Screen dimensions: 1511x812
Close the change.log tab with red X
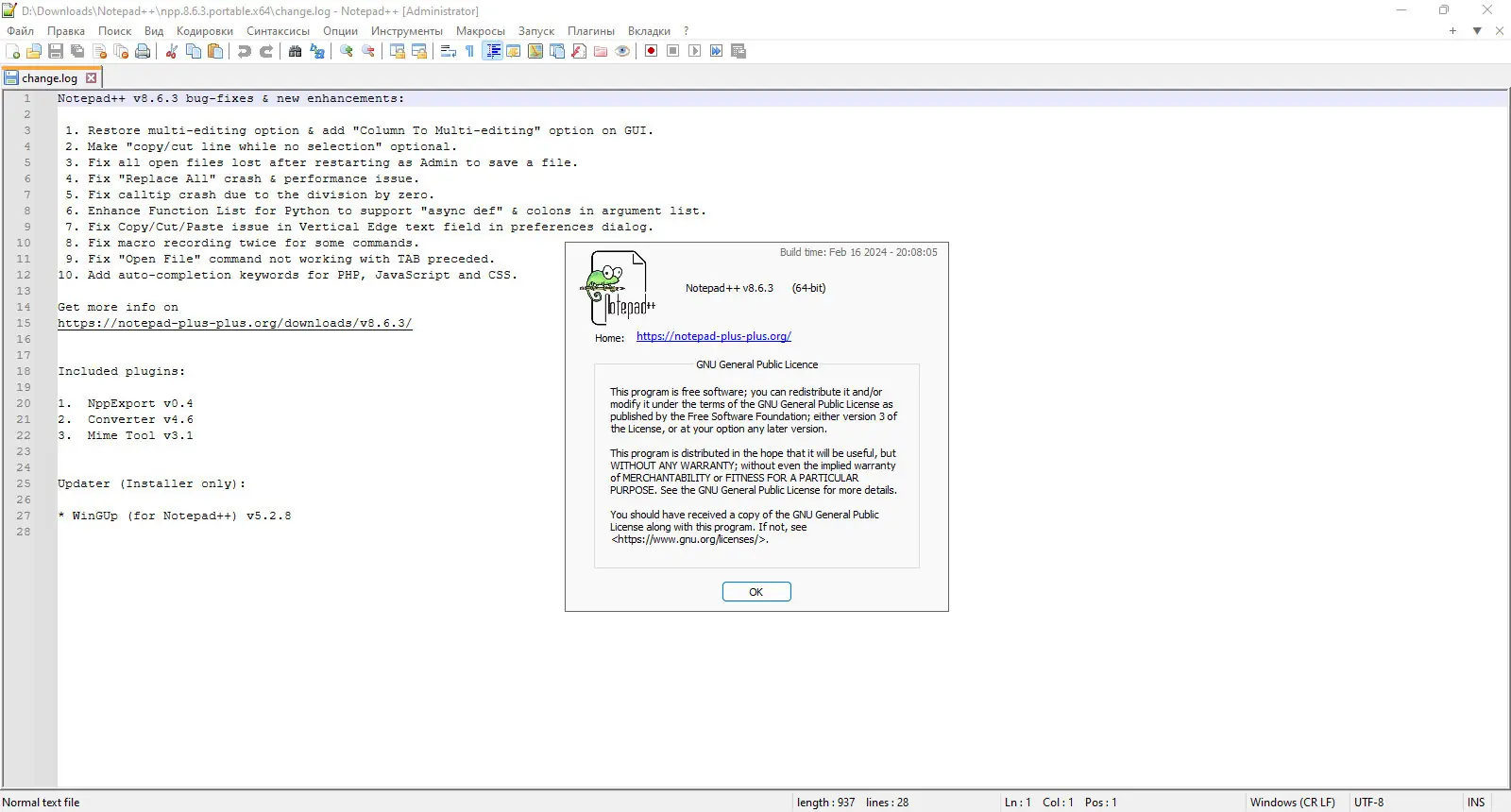click(92, 78)
